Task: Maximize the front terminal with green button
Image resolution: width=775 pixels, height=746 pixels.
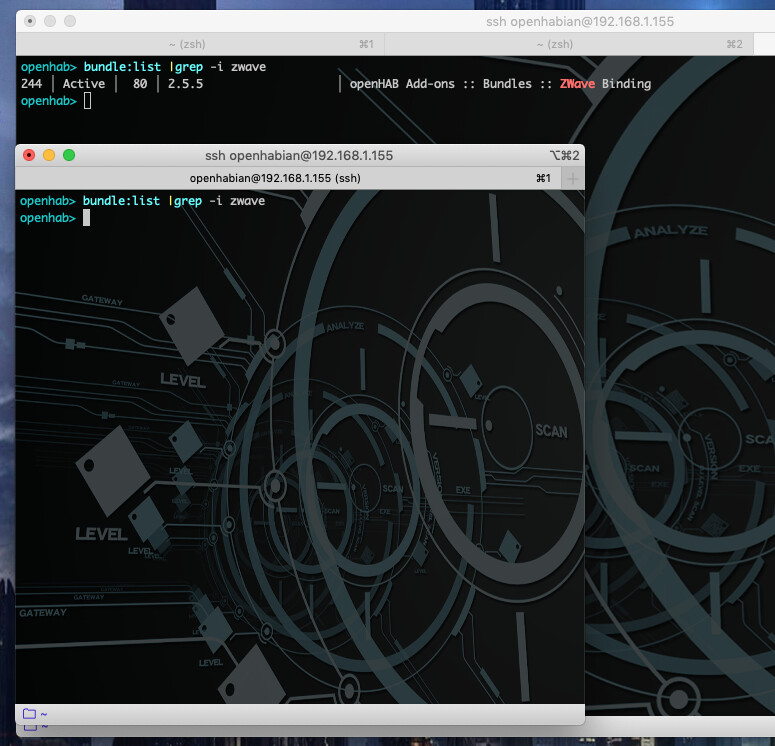Action: tap(69, 155)
